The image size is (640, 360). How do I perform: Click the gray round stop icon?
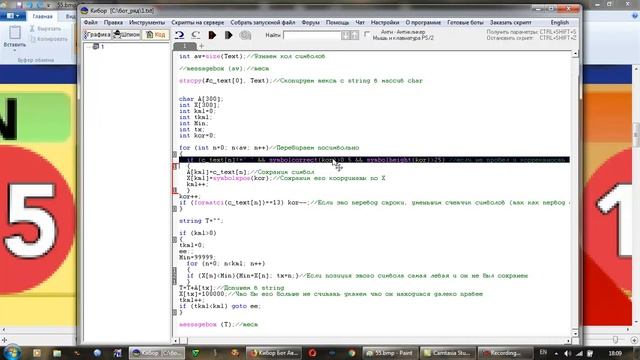(x=245, y=35)
